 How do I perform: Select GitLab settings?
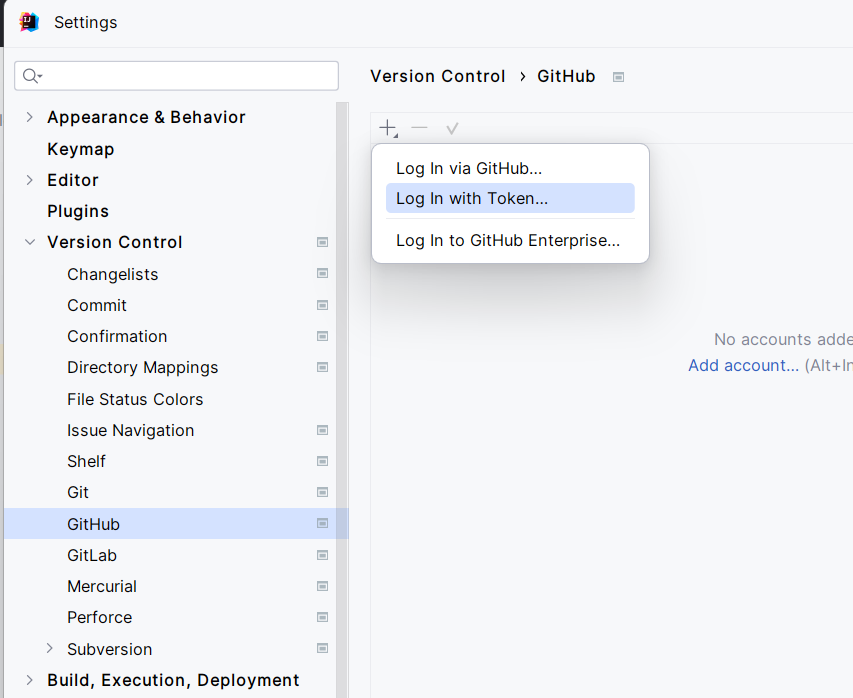pos(92,555)
